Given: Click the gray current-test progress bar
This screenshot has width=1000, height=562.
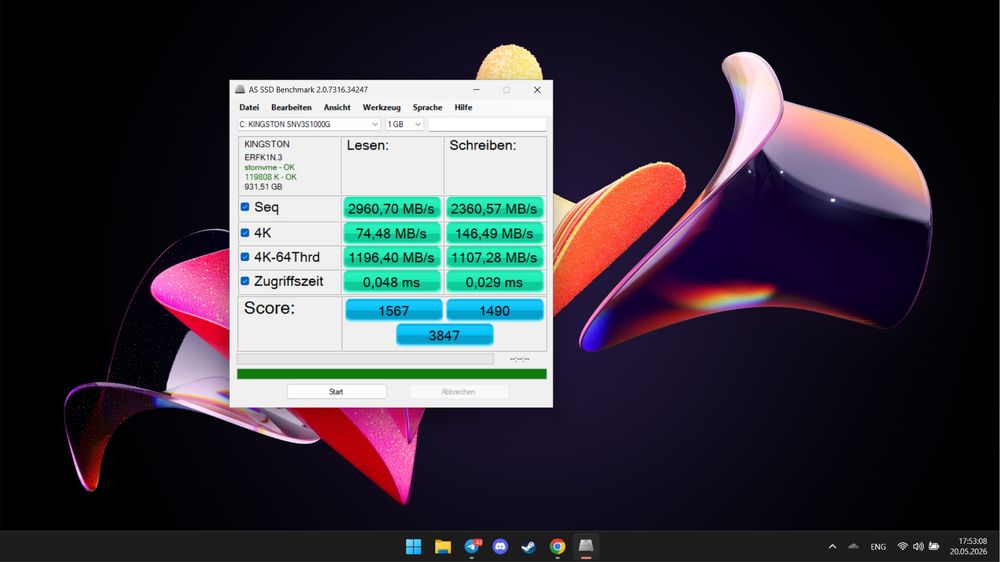Looking at the screenshot, I should (365, 359).
